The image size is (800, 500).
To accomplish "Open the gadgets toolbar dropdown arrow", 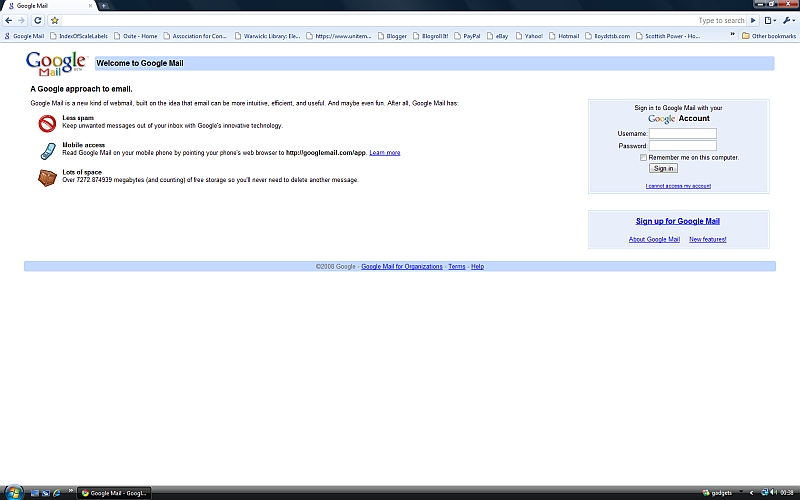I will (741, 492).
